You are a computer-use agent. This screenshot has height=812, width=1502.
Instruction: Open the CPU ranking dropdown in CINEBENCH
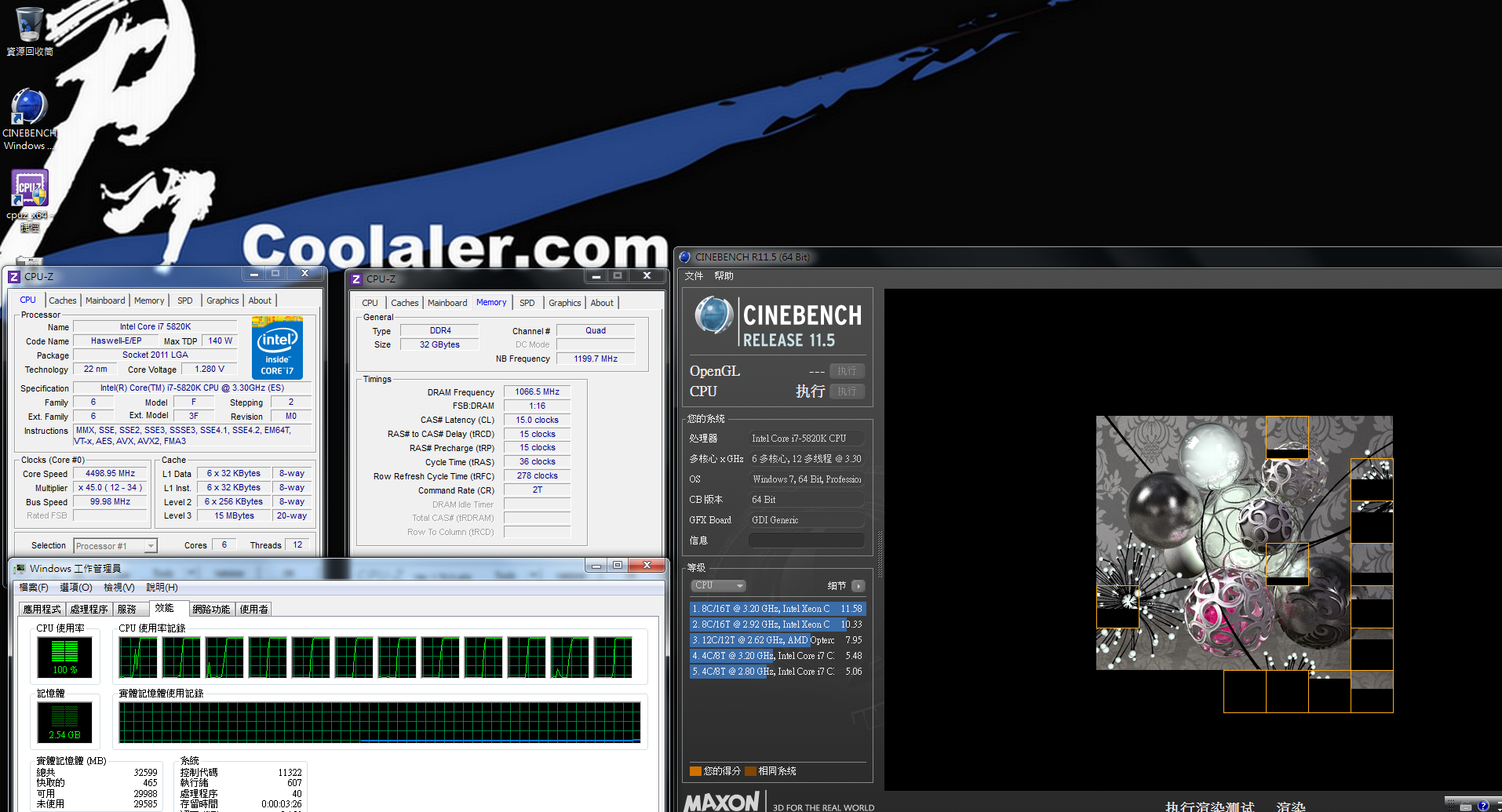coord(718,585)
